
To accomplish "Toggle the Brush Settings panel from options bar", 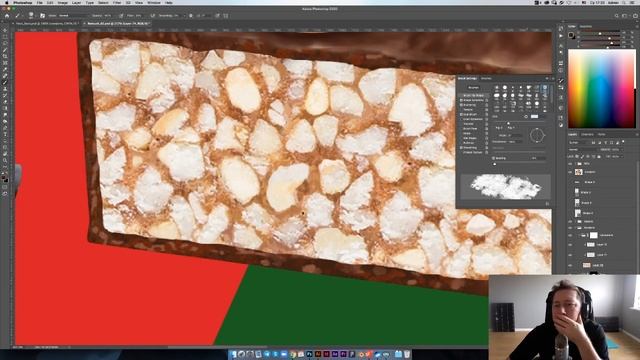I will pos(42,16).
